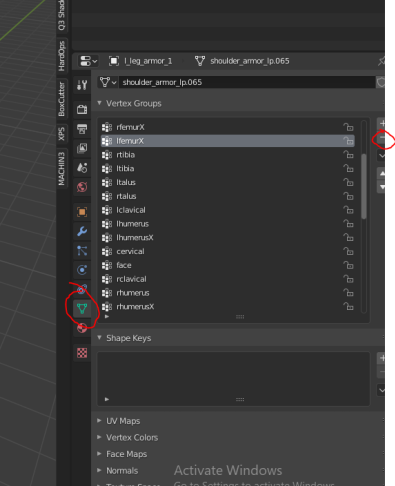Toggle the lock on ltibia group
Viewport: 395px width, 486px height.
coord(348,169)
